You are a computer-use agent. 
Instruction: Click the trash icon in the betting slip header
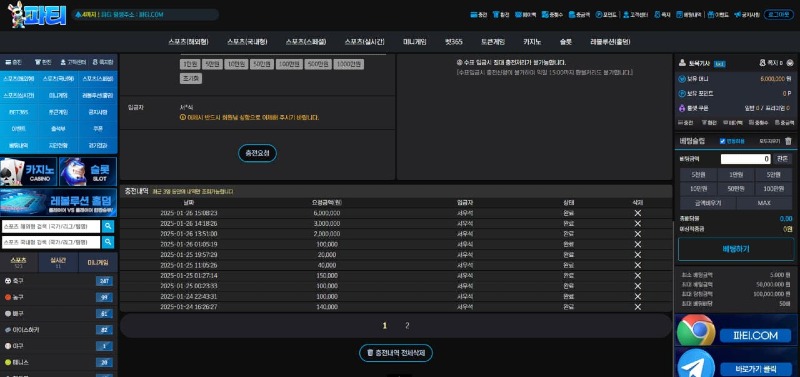coord(788,141)
